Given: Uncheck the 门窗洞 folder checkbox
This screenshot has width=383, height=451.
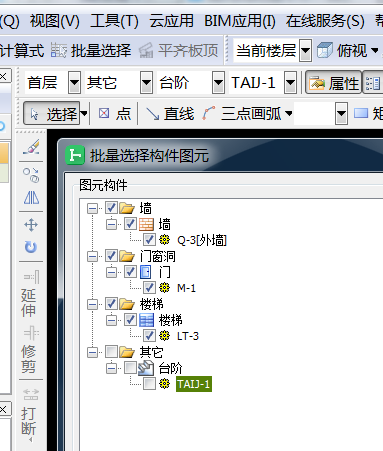Looking at the screenshot, I should 111,256.
